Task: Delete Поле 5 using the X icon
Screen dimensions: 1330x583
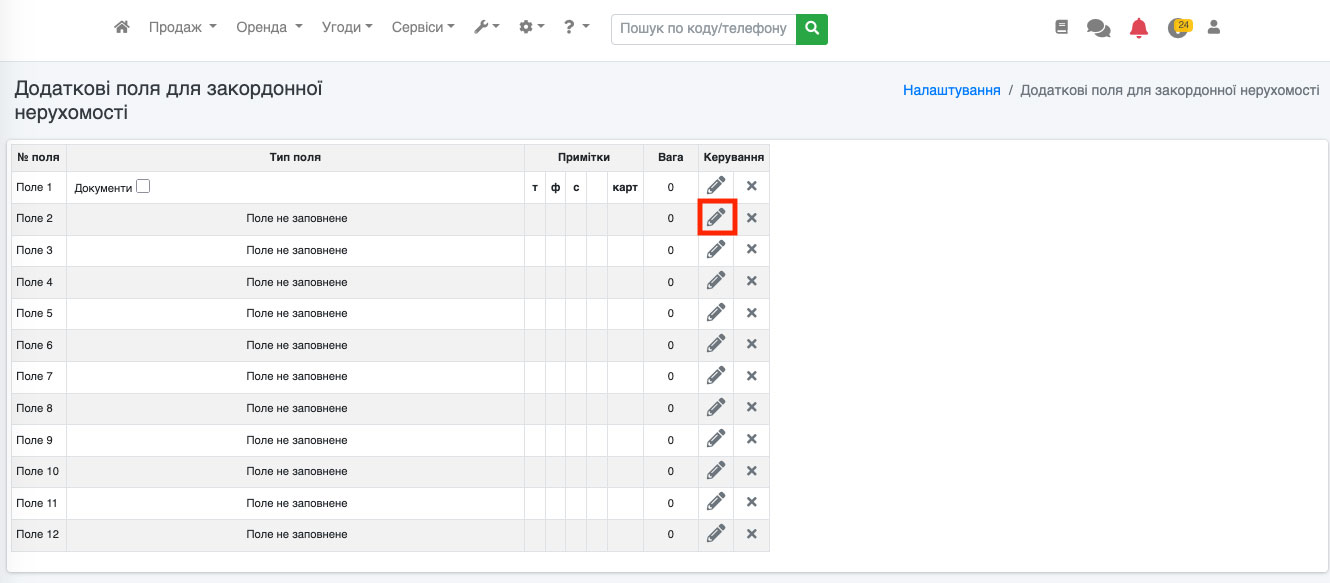Action: [751, 313]
